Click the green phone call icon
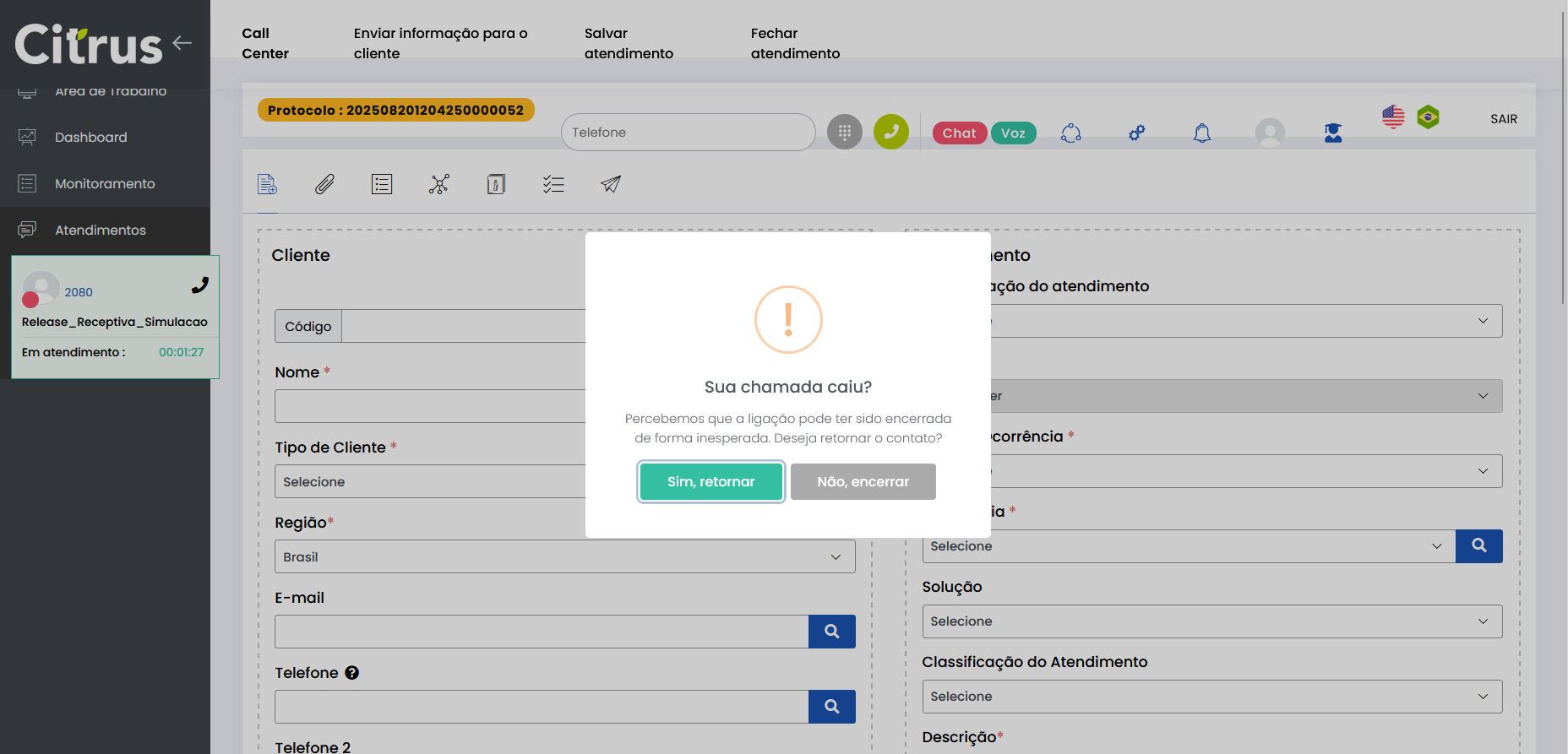Screen dimensions: 1568x754 coord(890,132)
